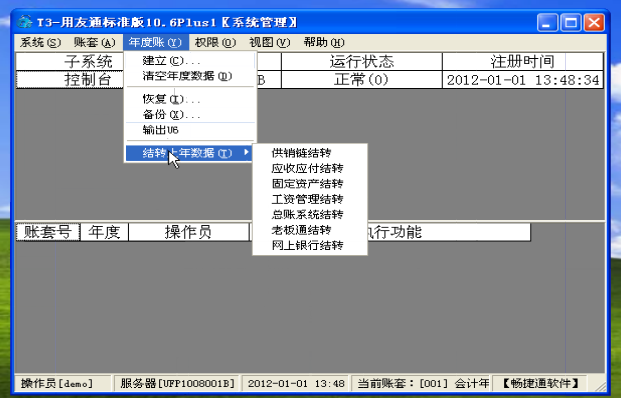Select 清空年度数据(D) menu entry
Screen dimensions: 621x398
(190, 76)
